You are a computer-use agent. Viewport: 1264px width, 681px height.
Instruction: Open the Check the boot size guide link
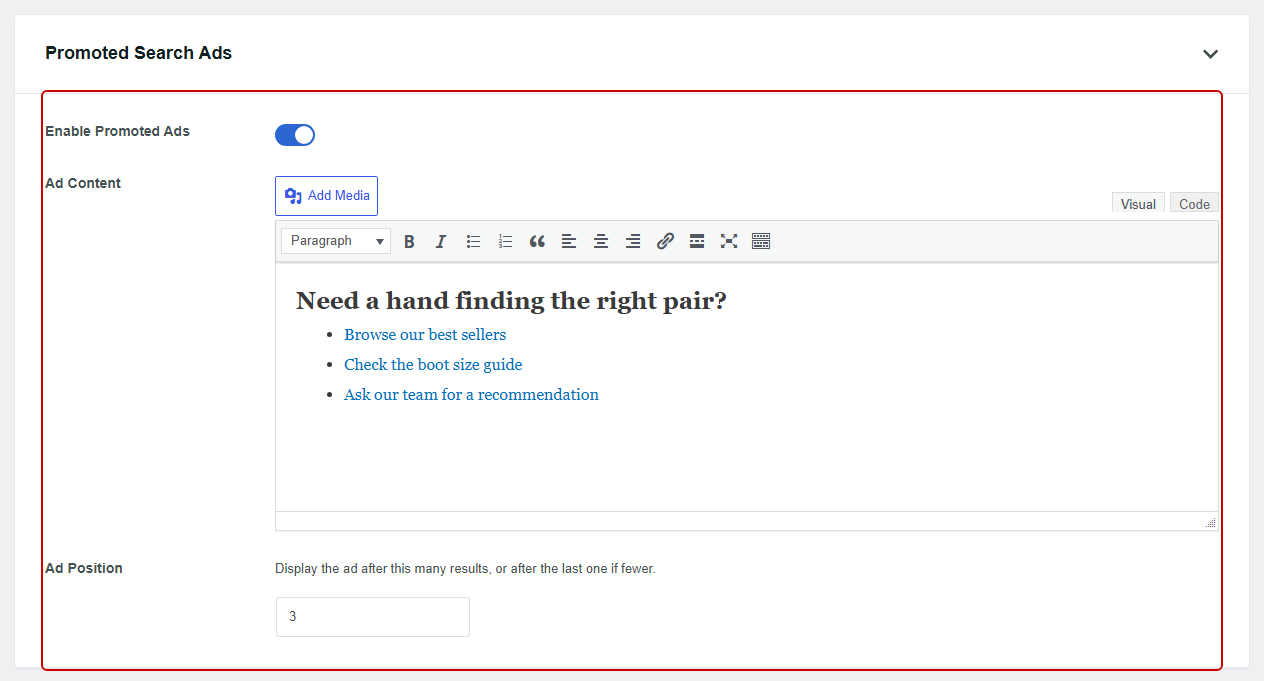tap(433, 365)
